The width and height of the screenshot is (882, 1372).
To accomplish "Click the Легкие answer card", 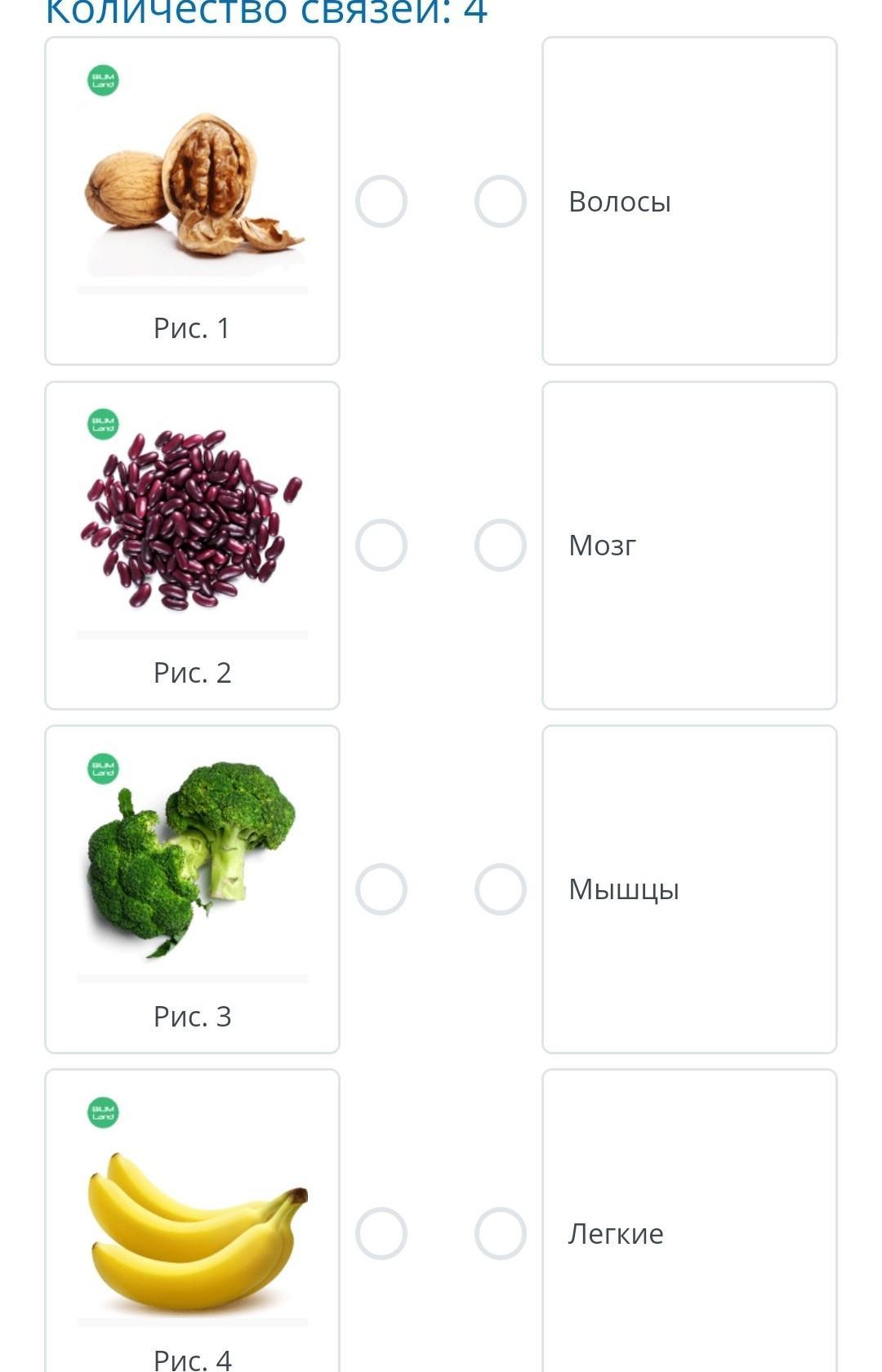I will click(689, 1232).
